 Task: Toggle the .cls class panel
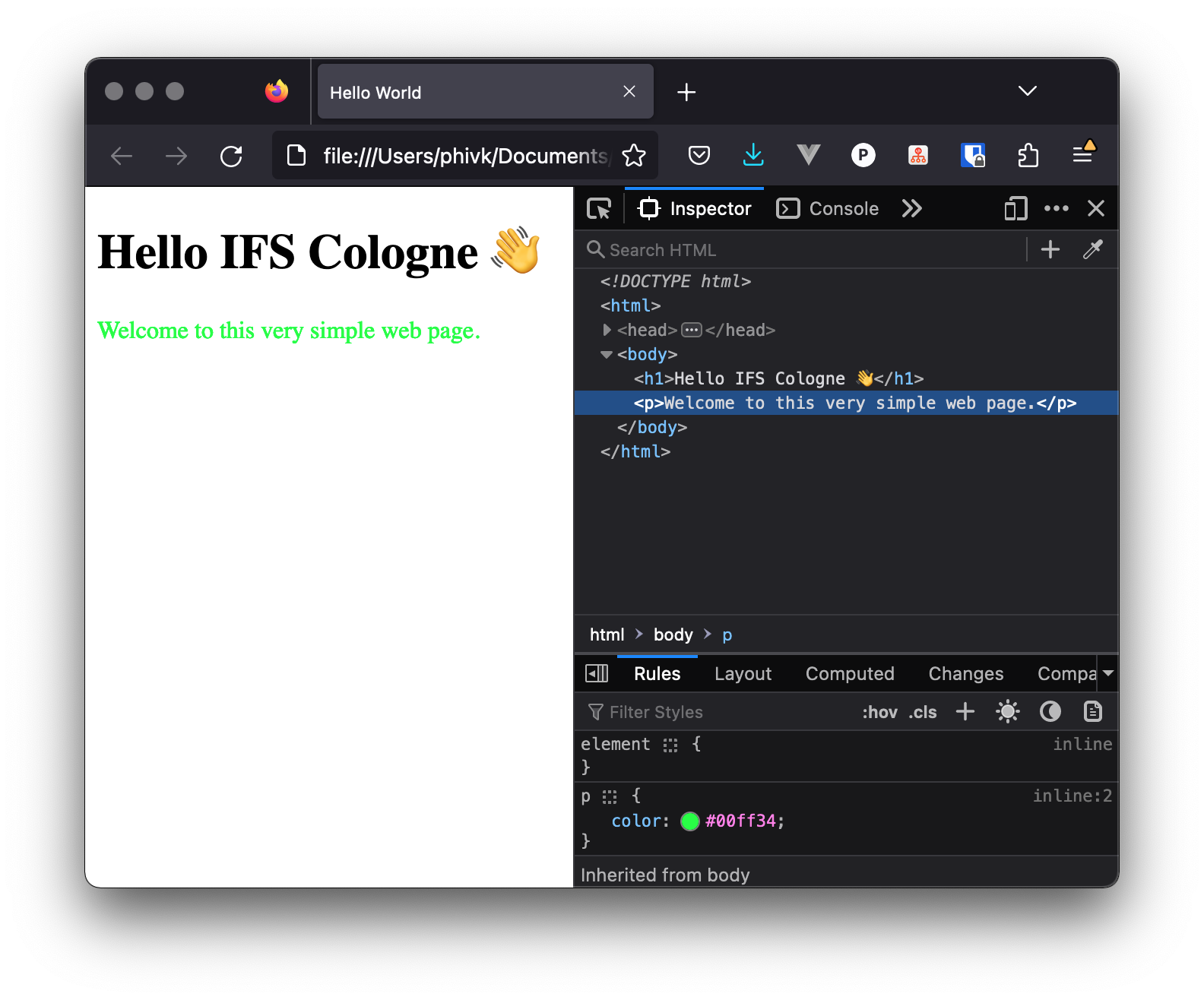point(923,713)
